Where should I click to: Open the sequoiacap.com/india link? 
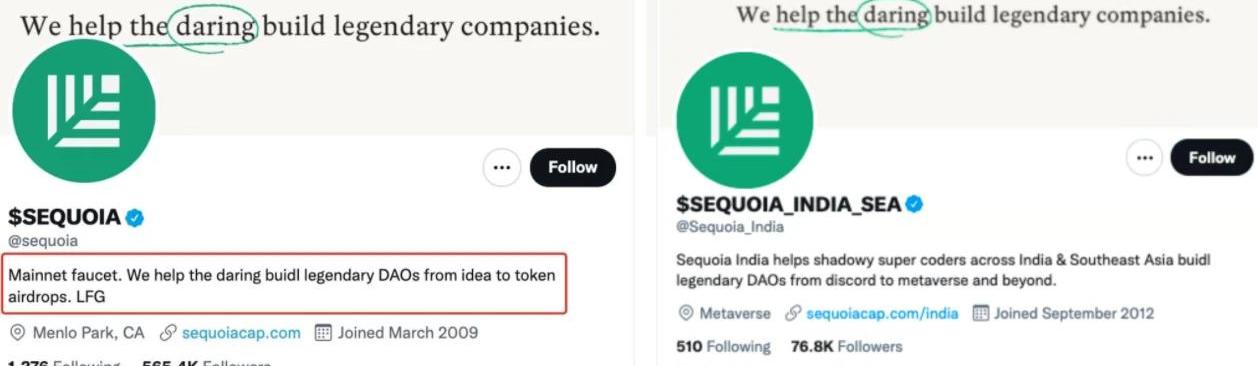(x=883, y=313)
